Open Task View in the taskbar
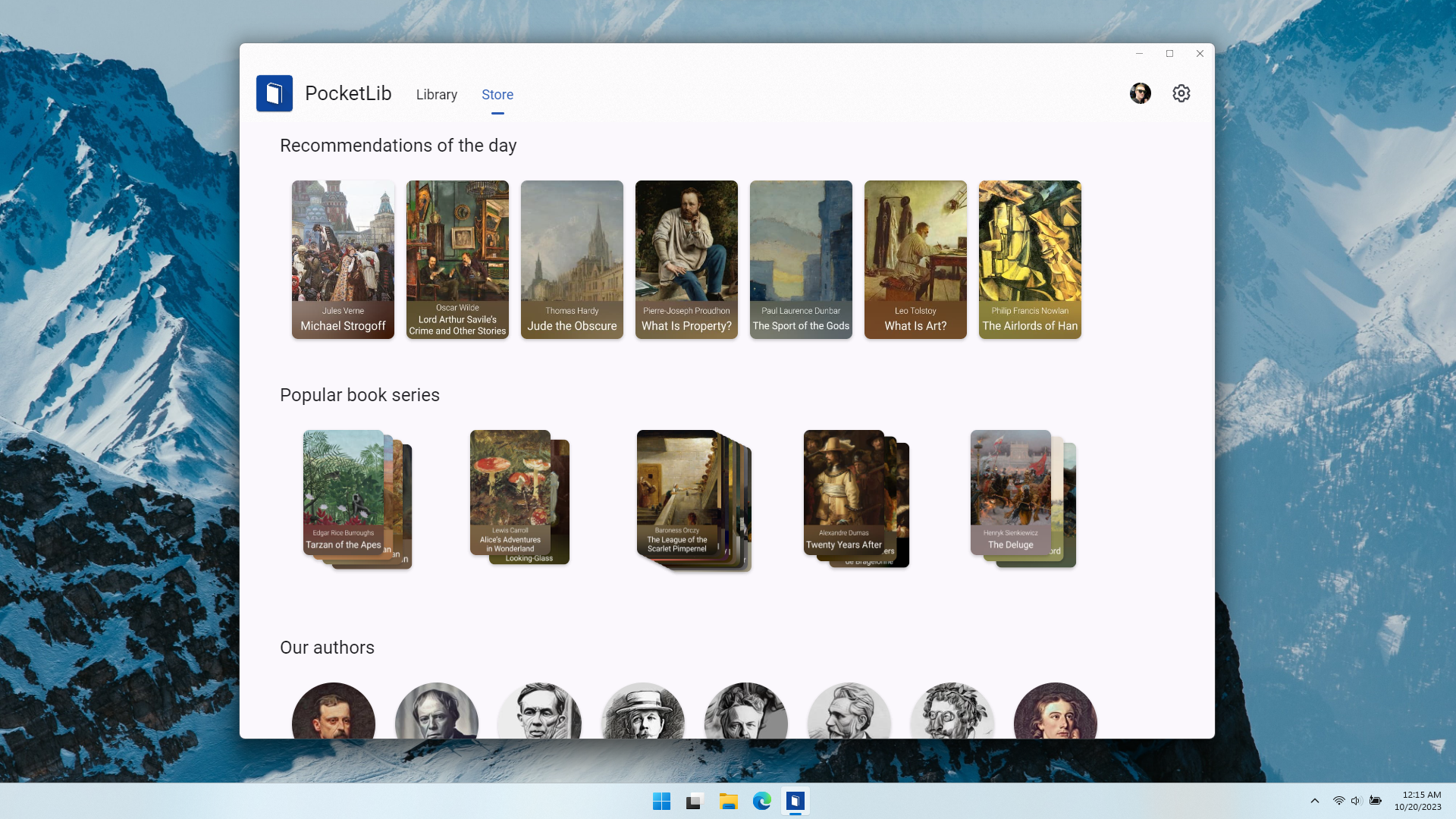Image resolution: width=1456 pixels, height=819 pixels. tap(695, 802)
